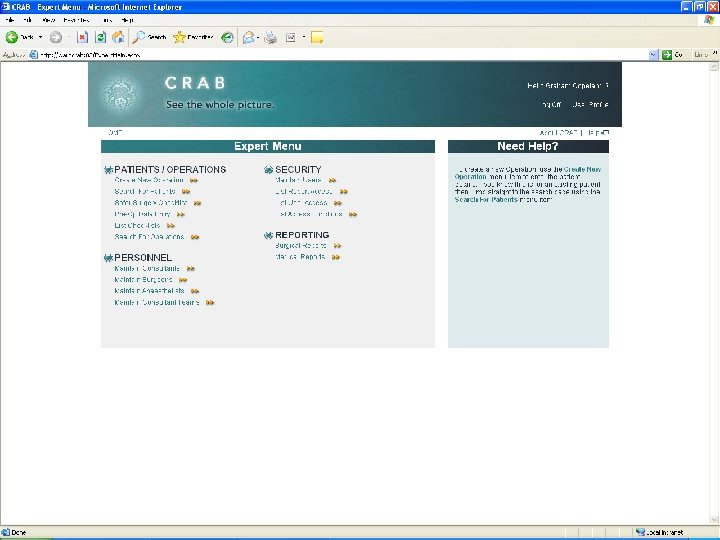The width and height of the screenshot is (720, 540).
Task: Open the Surgical Reports link under Reporting
Action: pos(301,246)
